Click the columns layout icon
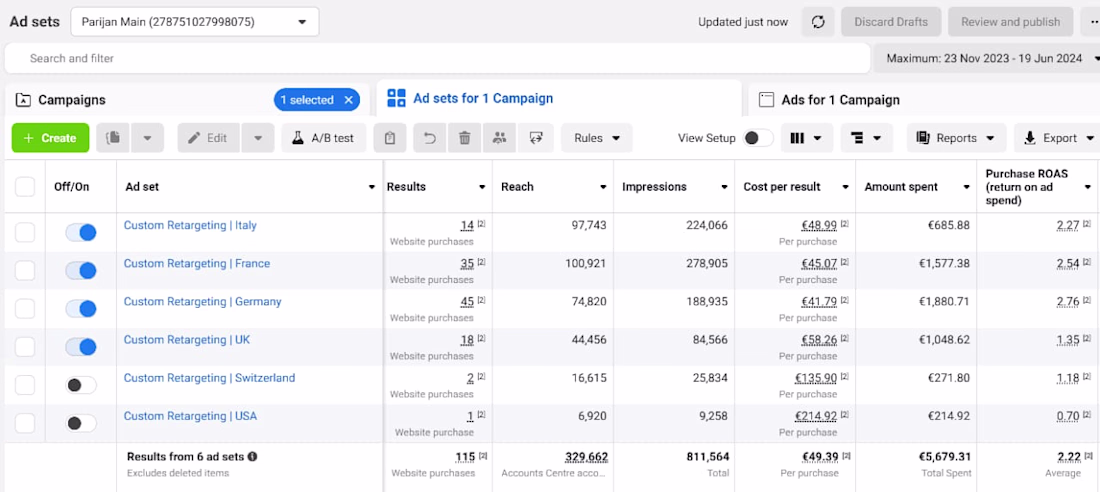1100x492 pixels. [x=806, y=138]
